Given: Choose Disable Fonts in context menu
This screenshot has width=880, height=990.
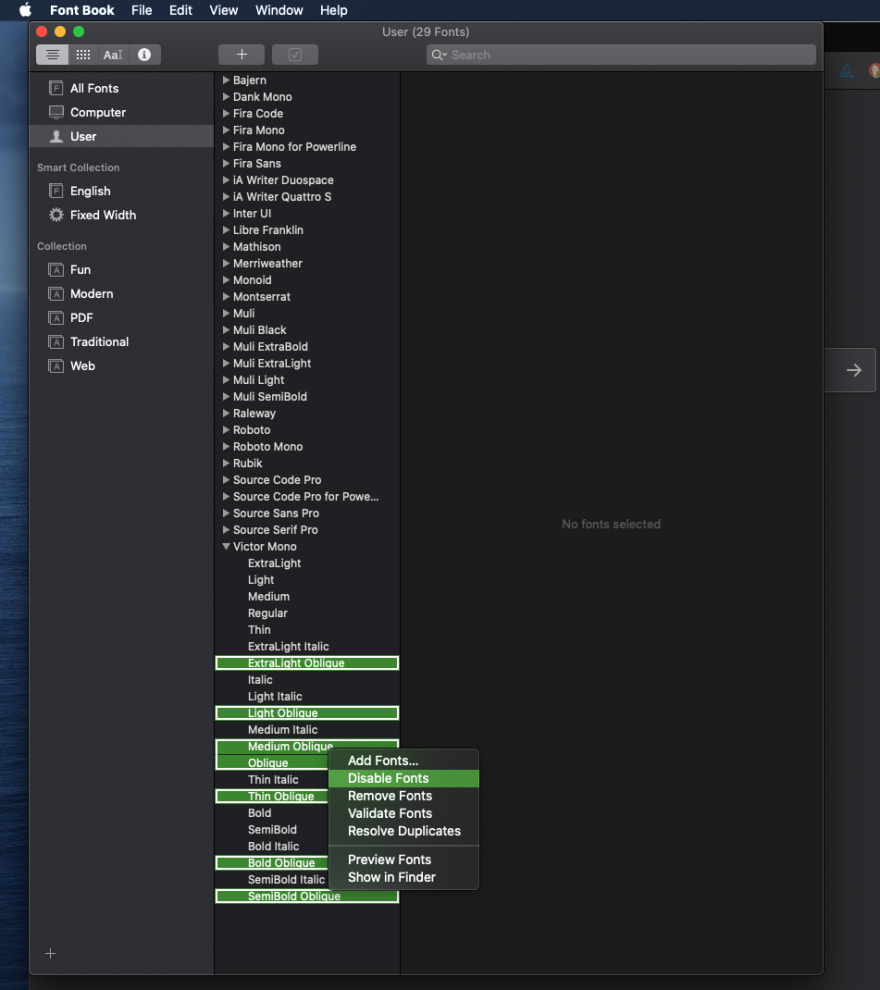Looking at the screenshot, I should [x=403, y=778].
